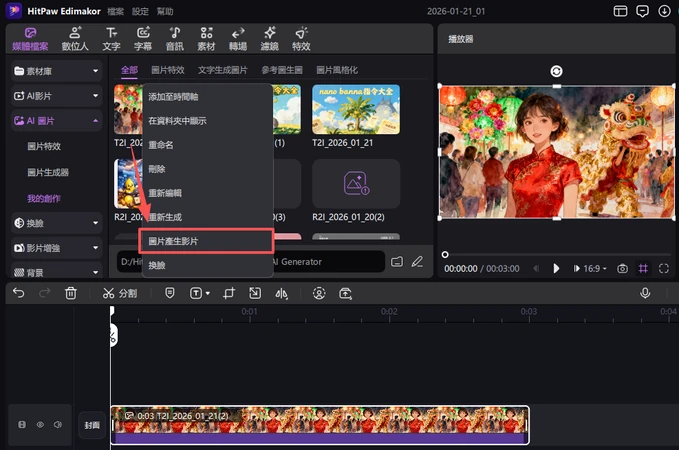Open the 轉場 transitions panel

click(238, 39)
